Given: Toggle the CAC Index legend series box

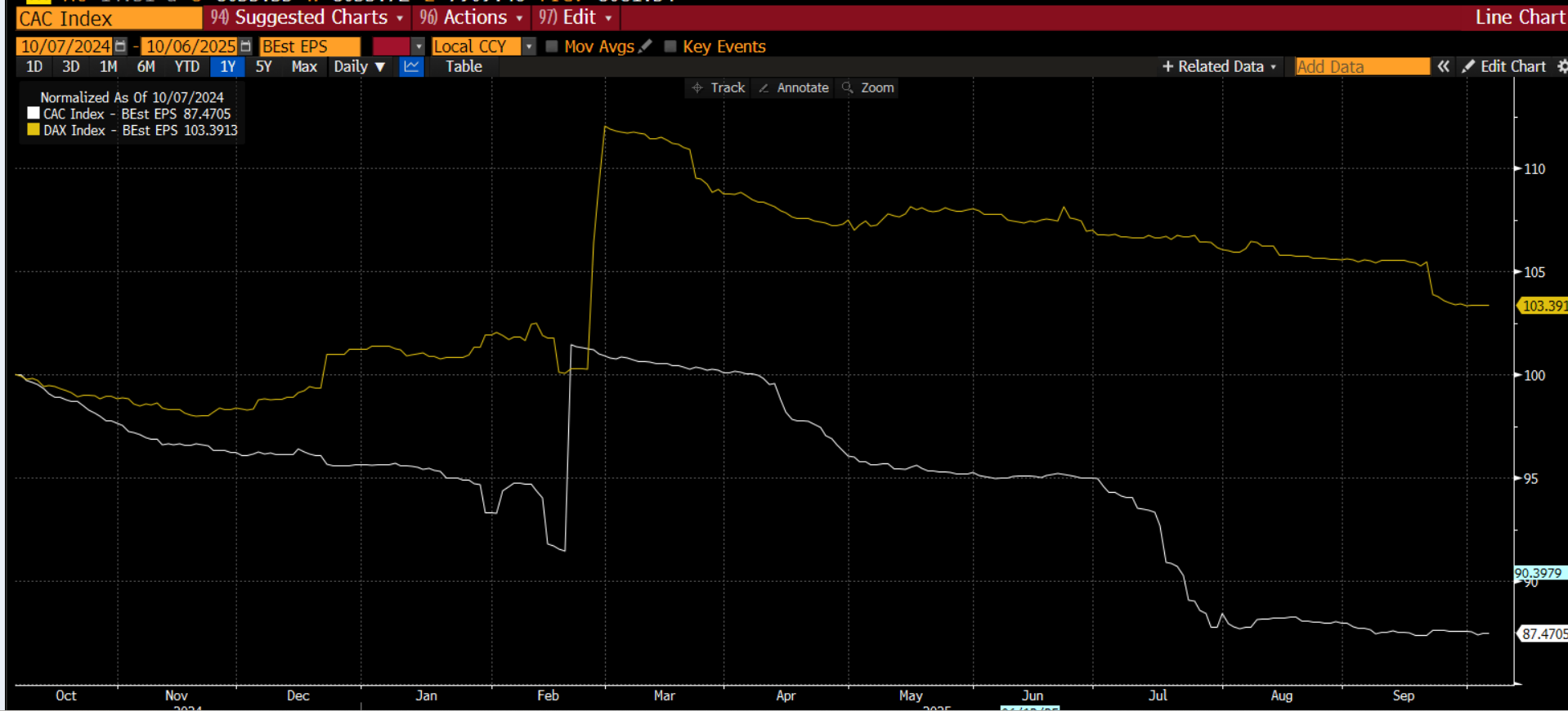Looking at the screenshot, I should [34, 114].
